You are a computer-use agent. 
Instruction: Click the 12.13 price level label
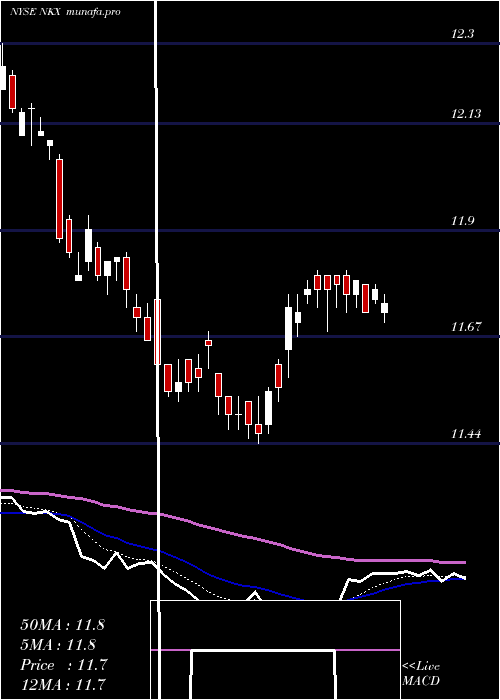coord(466,114)
